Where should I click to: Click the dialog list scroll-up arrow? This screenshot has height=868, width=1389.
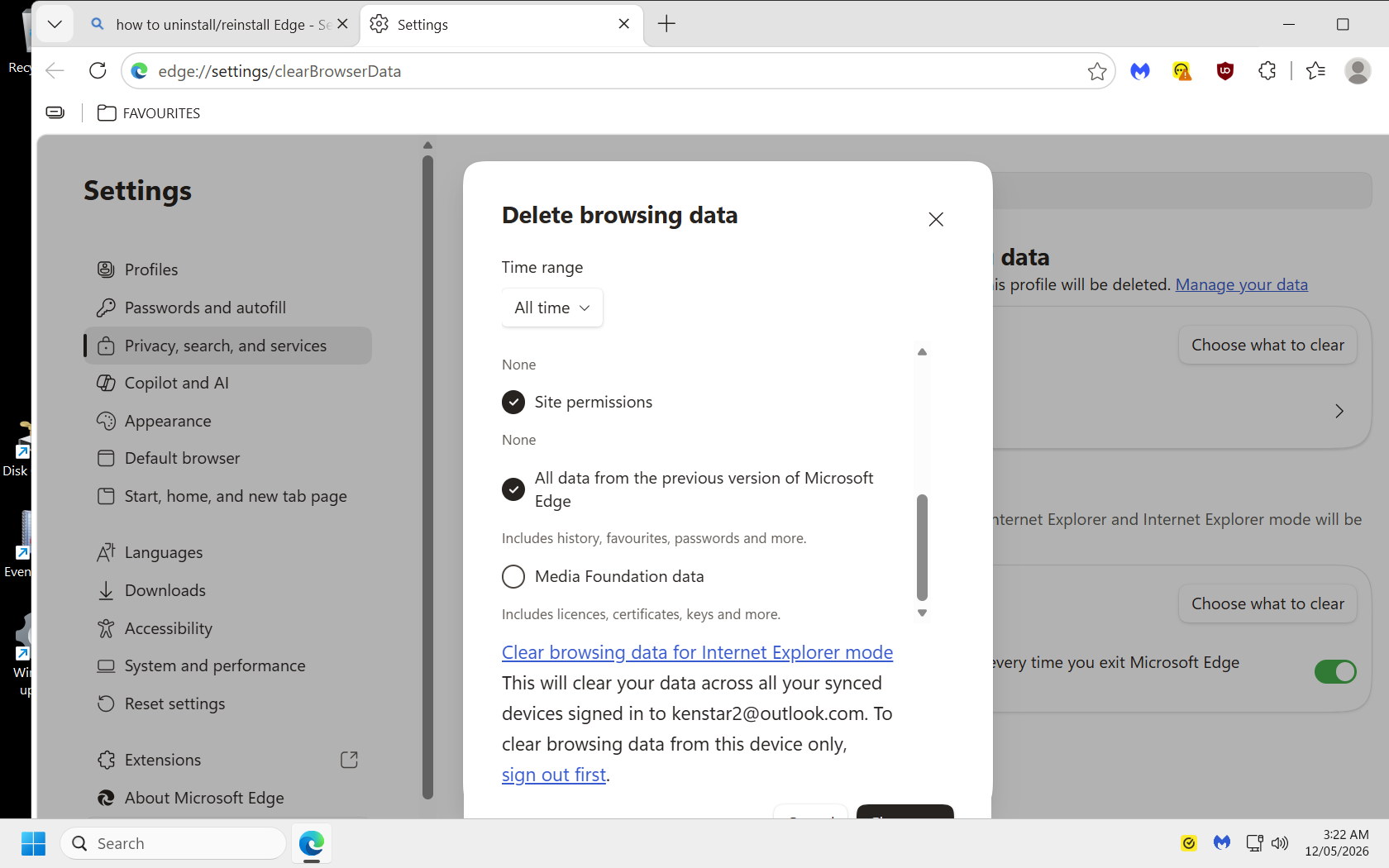922,352
